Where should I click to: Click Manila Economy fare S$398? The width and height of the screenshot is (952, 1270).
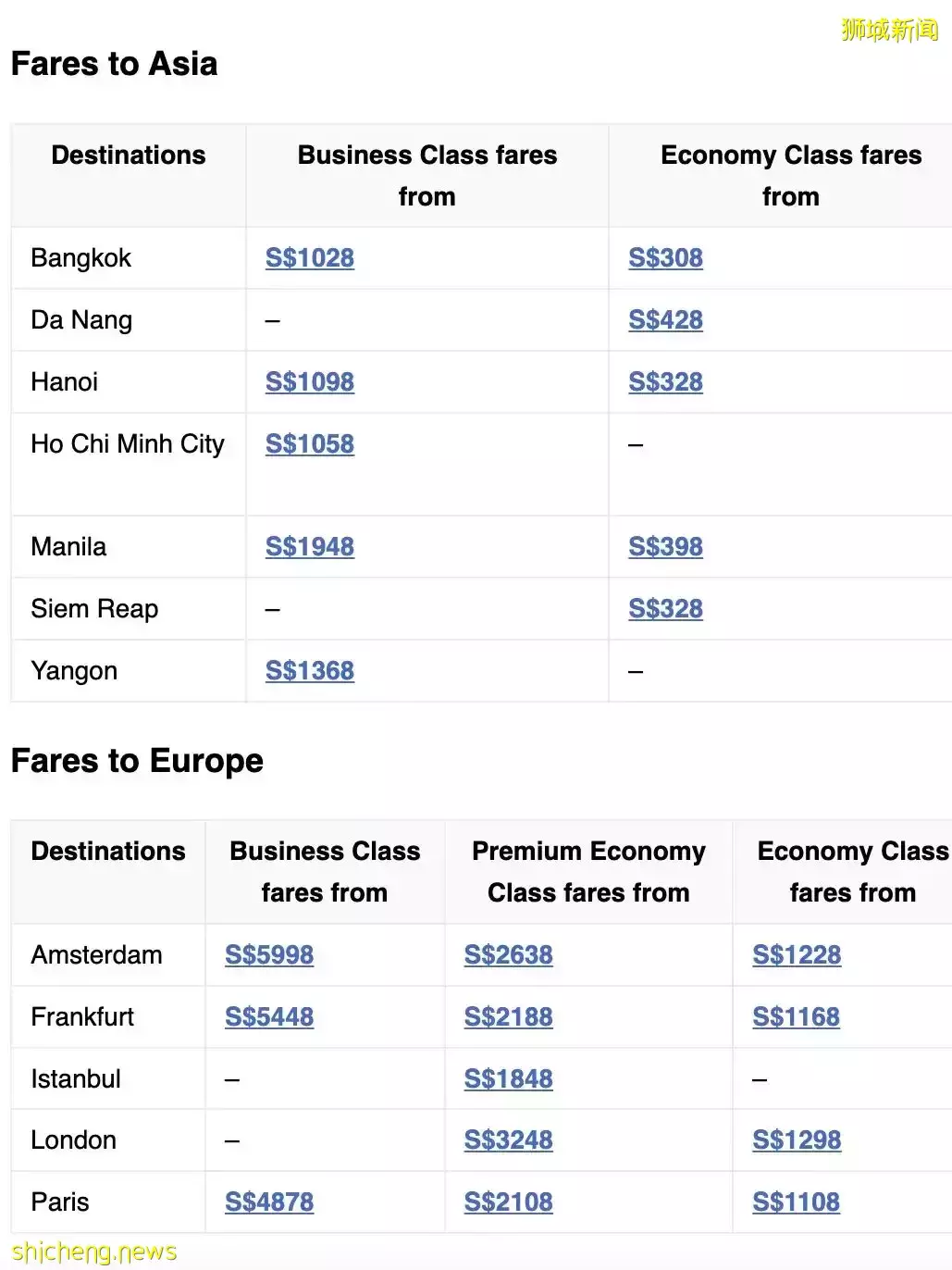[665, 547]
